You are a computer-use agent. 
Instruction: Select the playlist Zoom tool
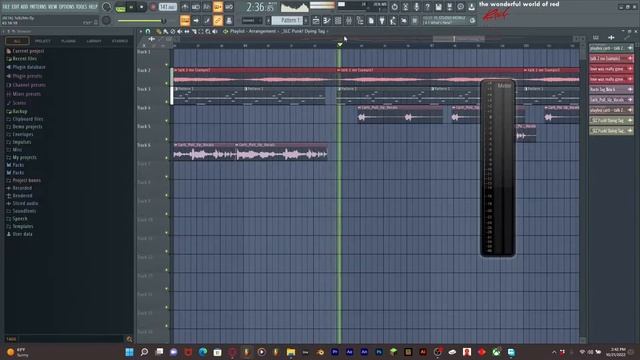coord(208,31)
